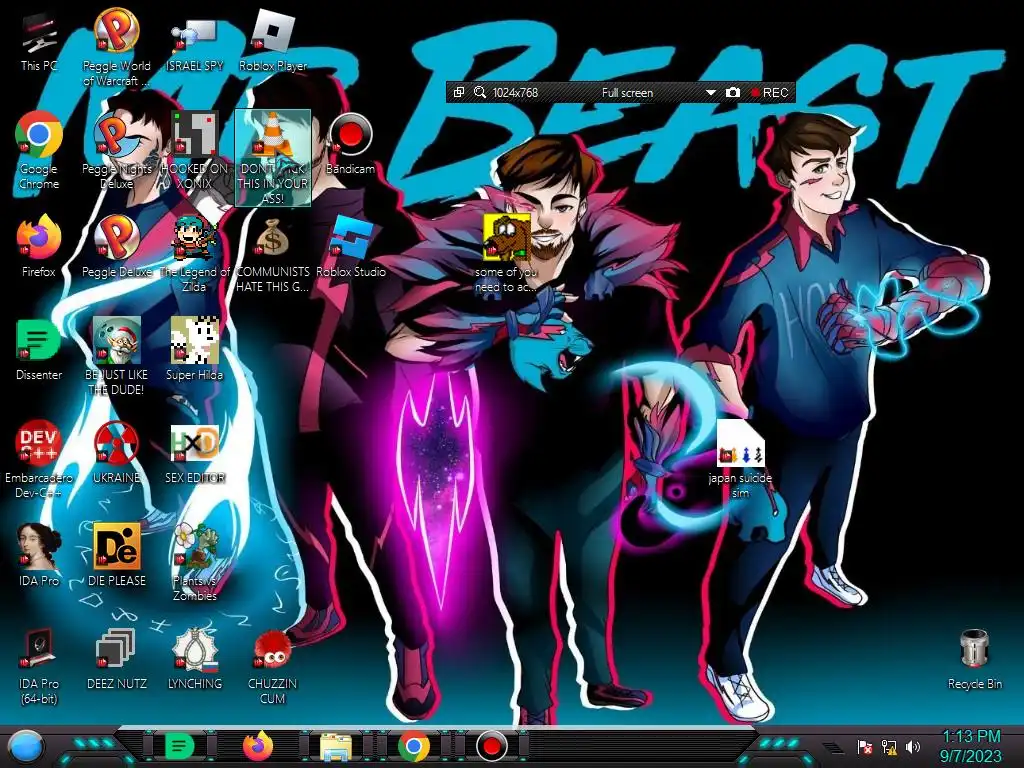Open File Explorer from the taskbar

click(336, 746)
